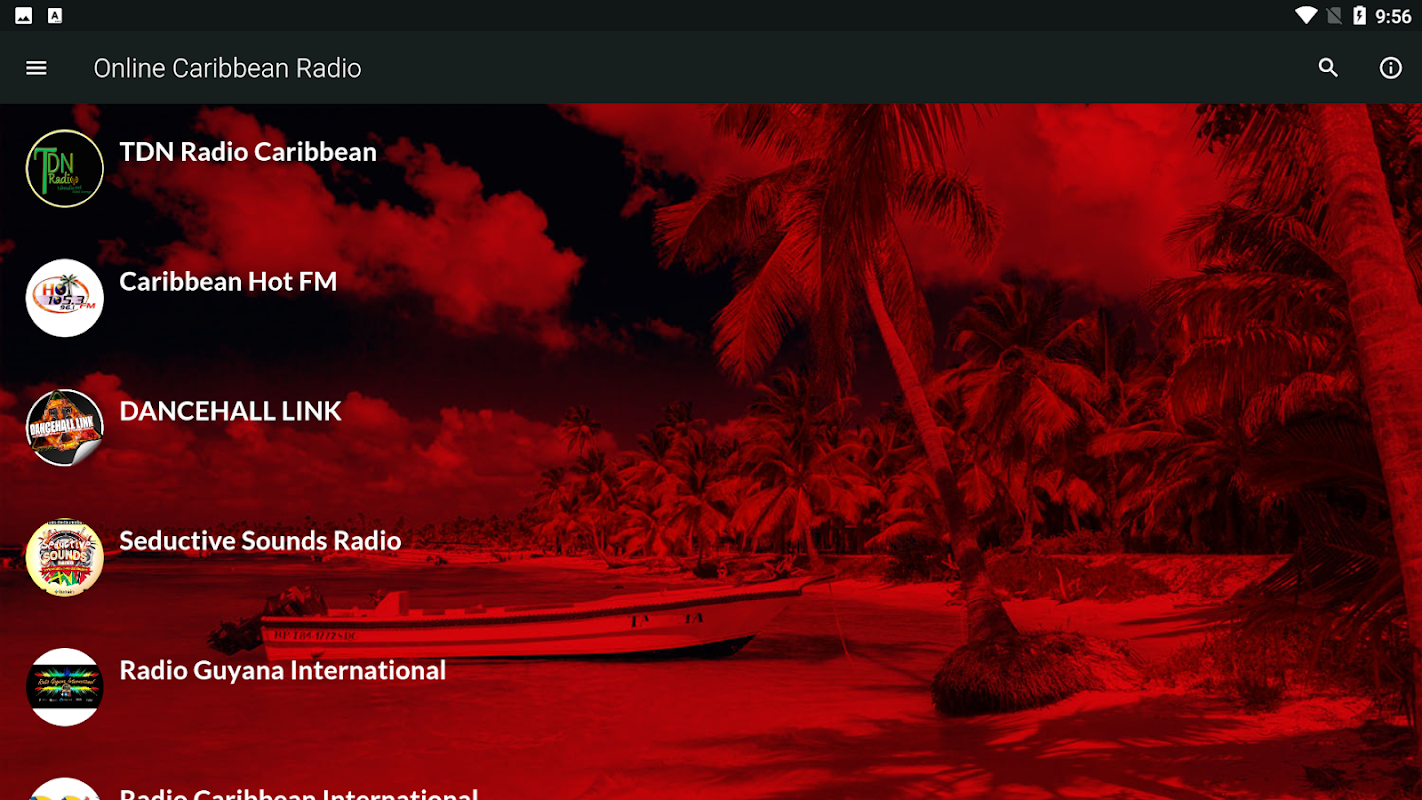Open the info circle icon

tap(1391, 68)
